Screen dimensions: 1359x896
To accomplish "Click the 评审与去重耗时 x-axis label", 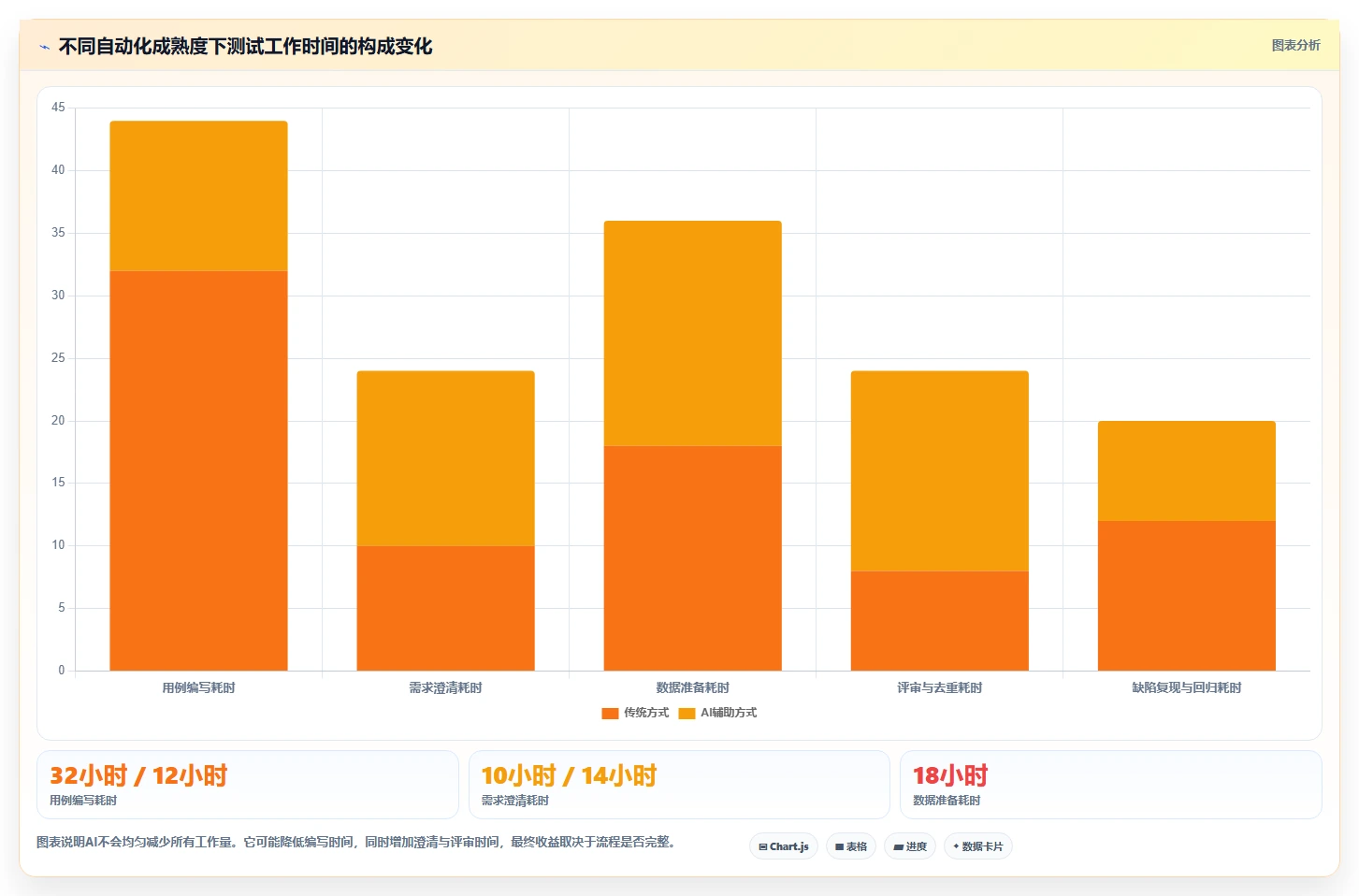I will 939,687.
